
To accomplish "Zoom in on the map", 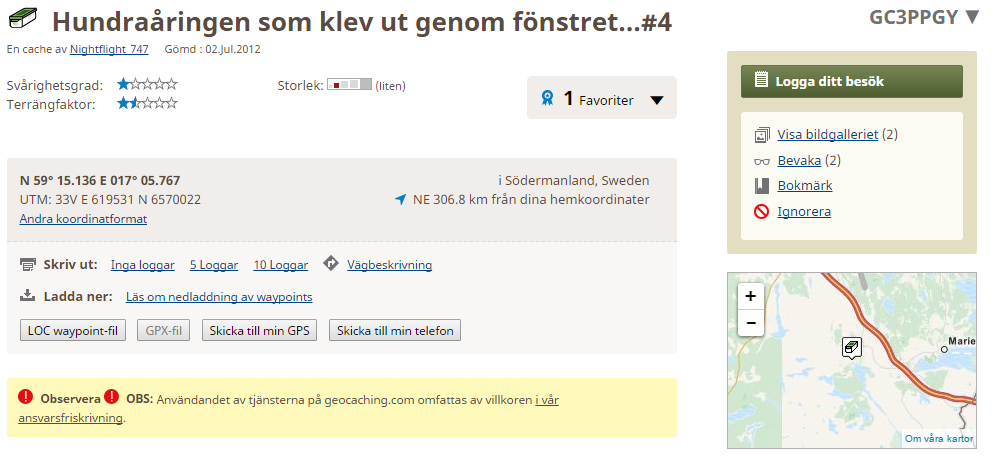I will click(750, 295).
